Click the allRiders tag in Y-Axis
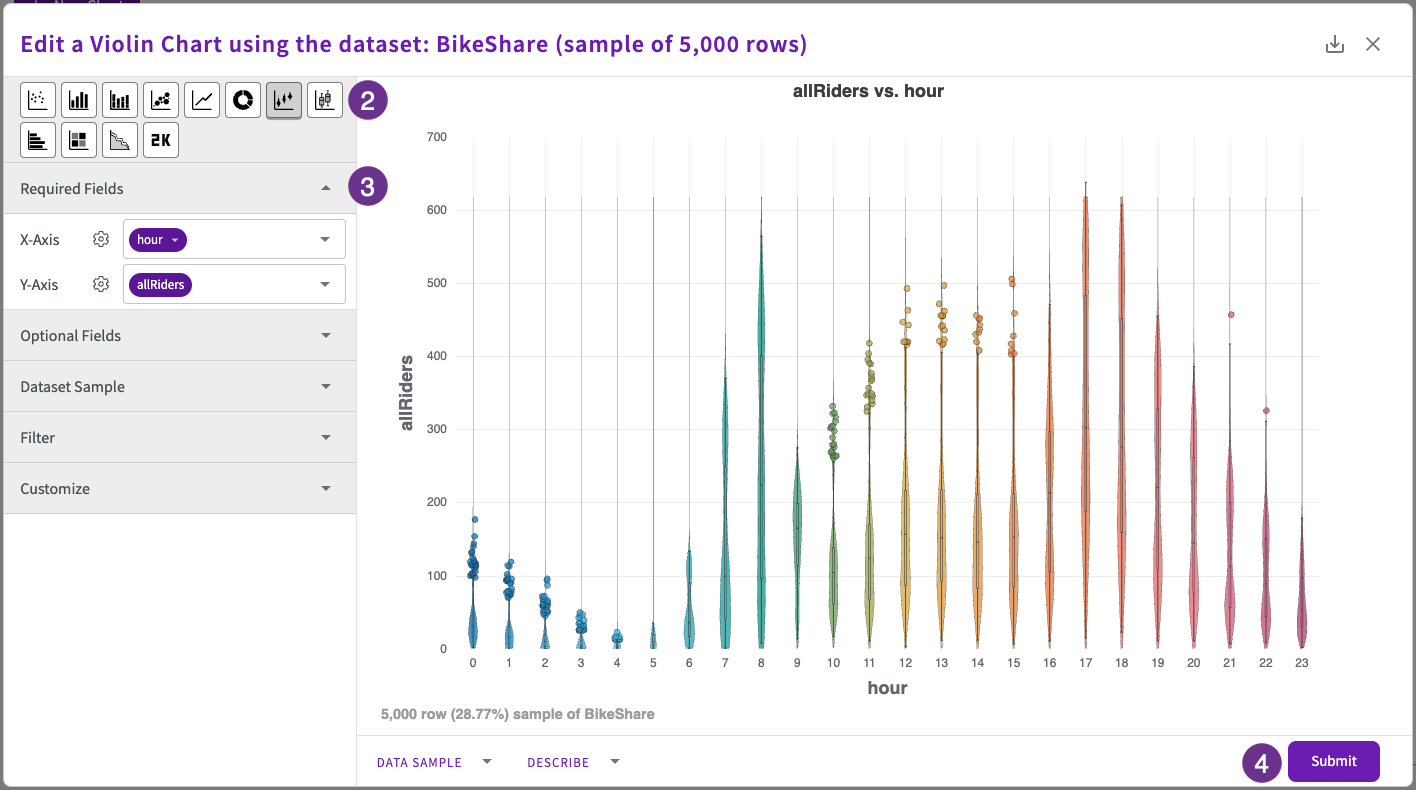Image resolution: width=1416 pixels, height=790 pixels. click(x=160, y=285)
